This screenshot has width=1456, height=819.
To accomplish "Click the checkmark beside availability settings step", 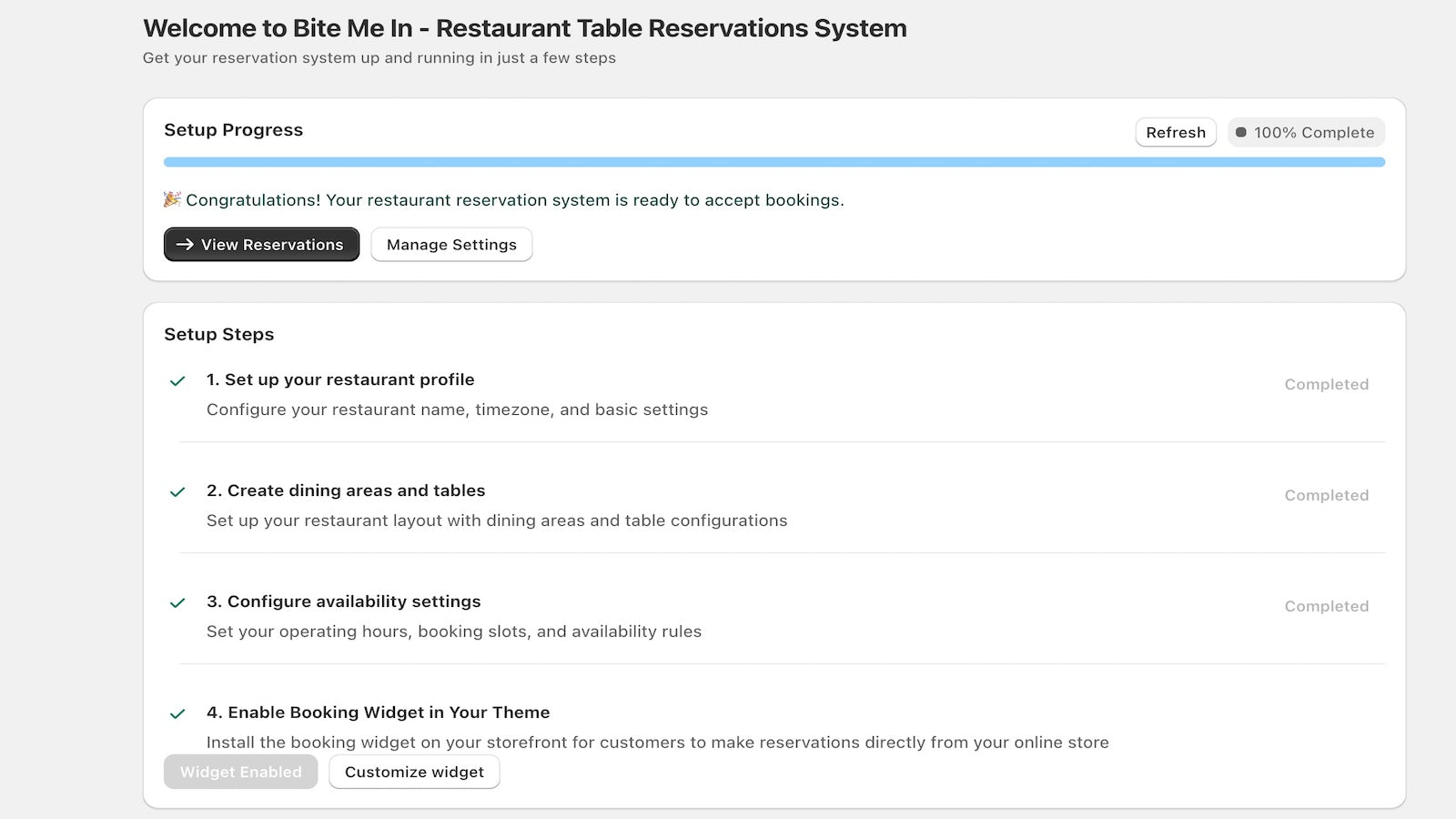I will coord(177,603).
